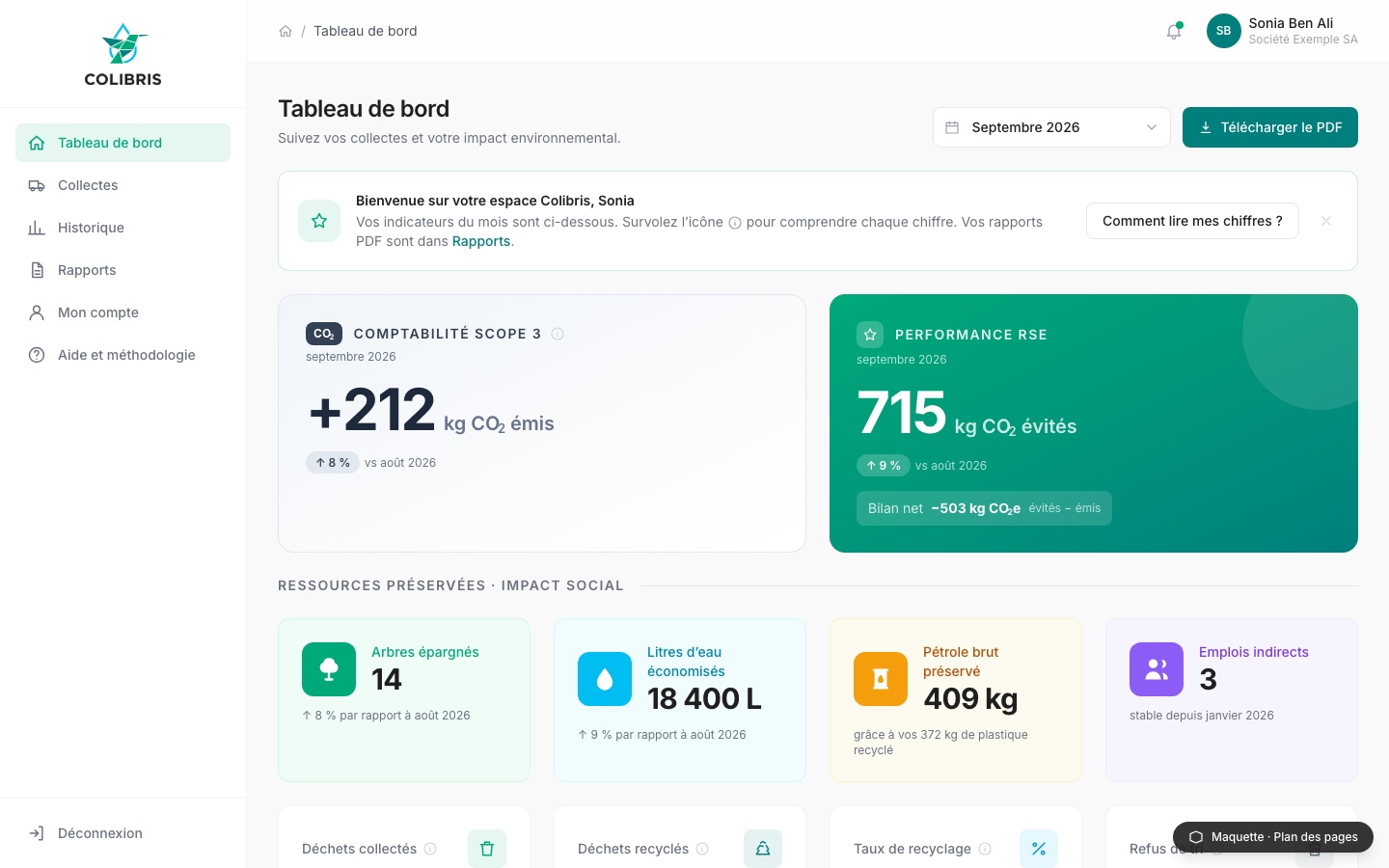1389x868 pixels.
Task: Click the trash bin icon on Déchets collectés card
Action: tap(487, 849)
